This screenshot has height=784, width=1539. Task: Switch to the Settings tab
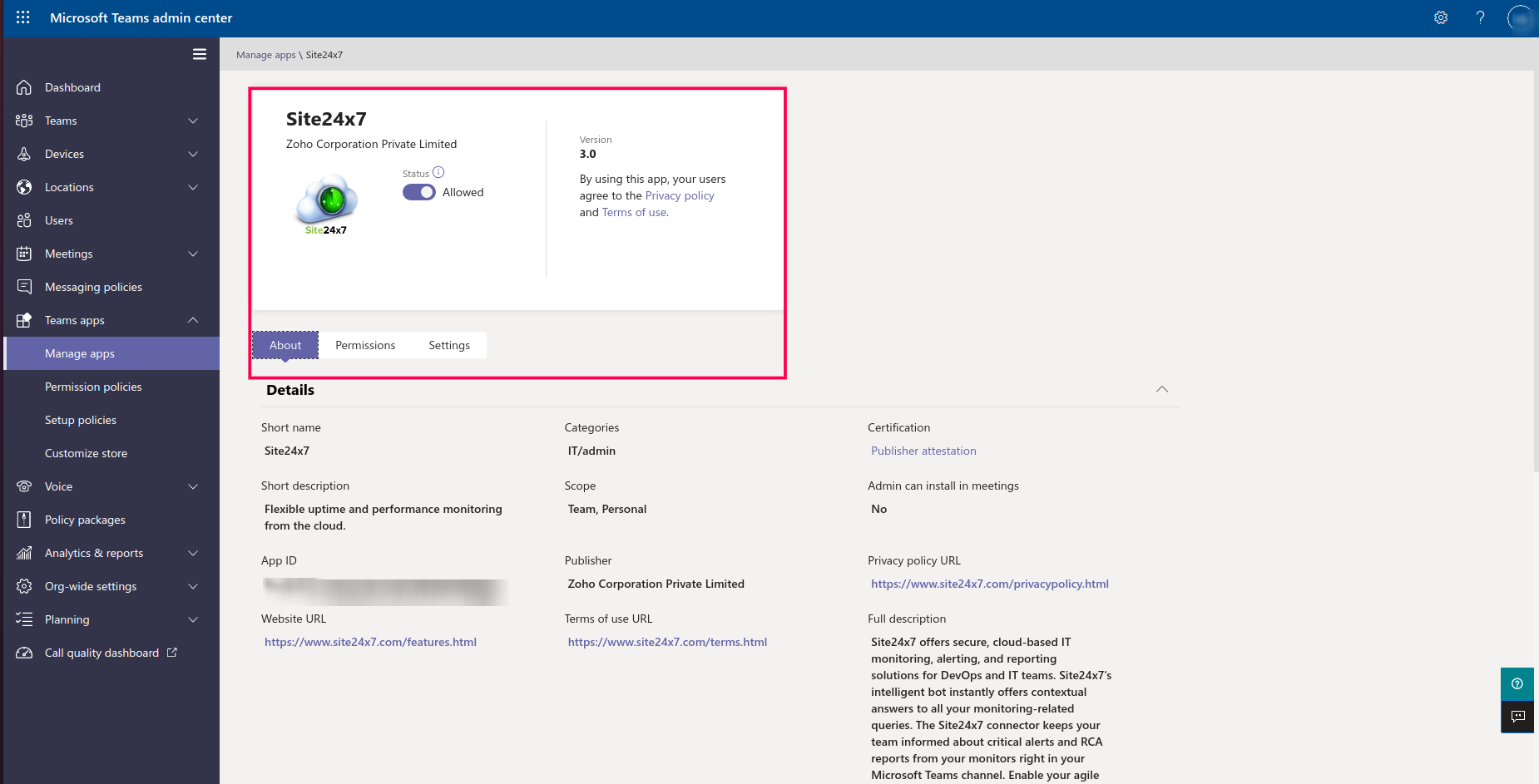449,345
